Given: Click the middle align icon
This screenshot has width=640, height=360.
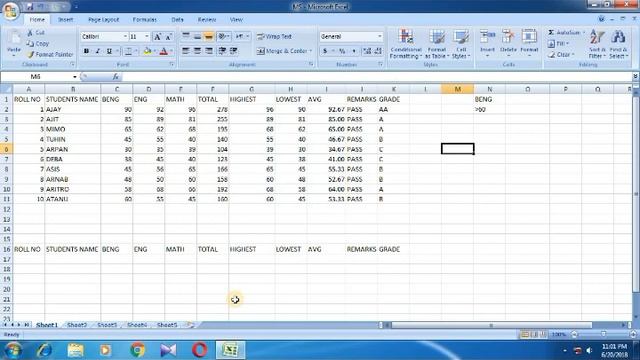Looking at the screenshot, I should 197,37.
